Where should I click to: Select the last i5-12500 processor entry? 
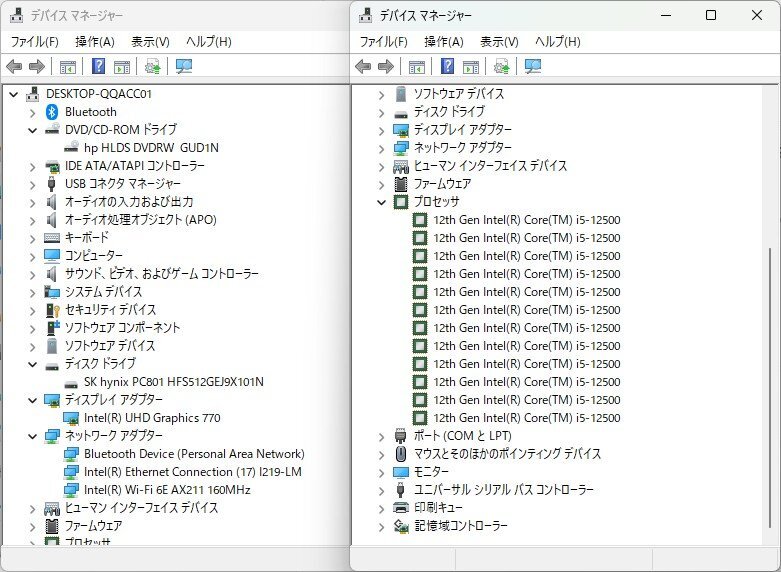point(527,418)
